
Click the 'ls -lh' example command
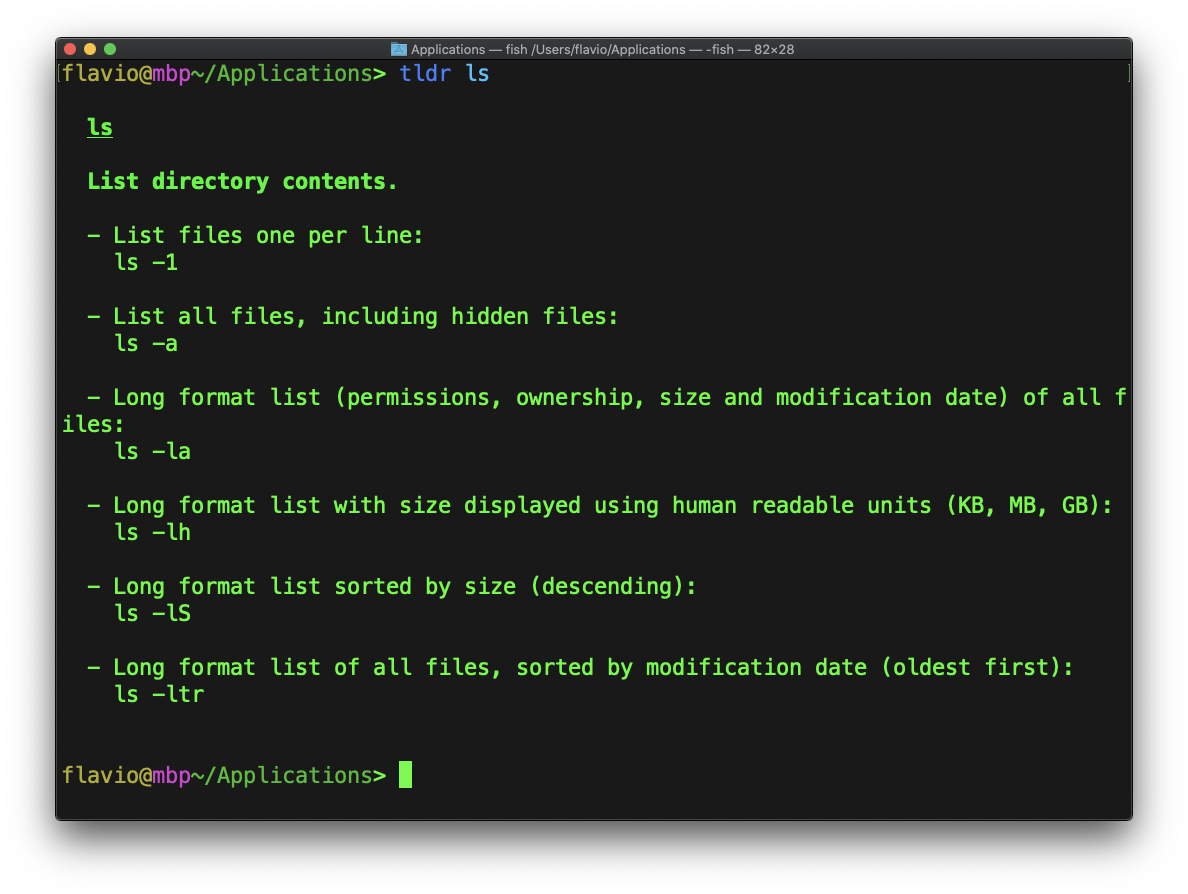click(152, 533)
